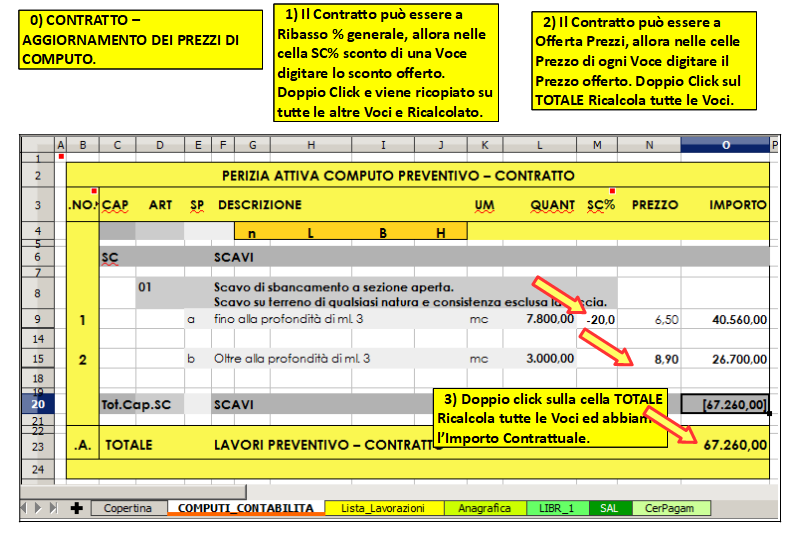Click the IMPORTO column heading

[737, 205]
